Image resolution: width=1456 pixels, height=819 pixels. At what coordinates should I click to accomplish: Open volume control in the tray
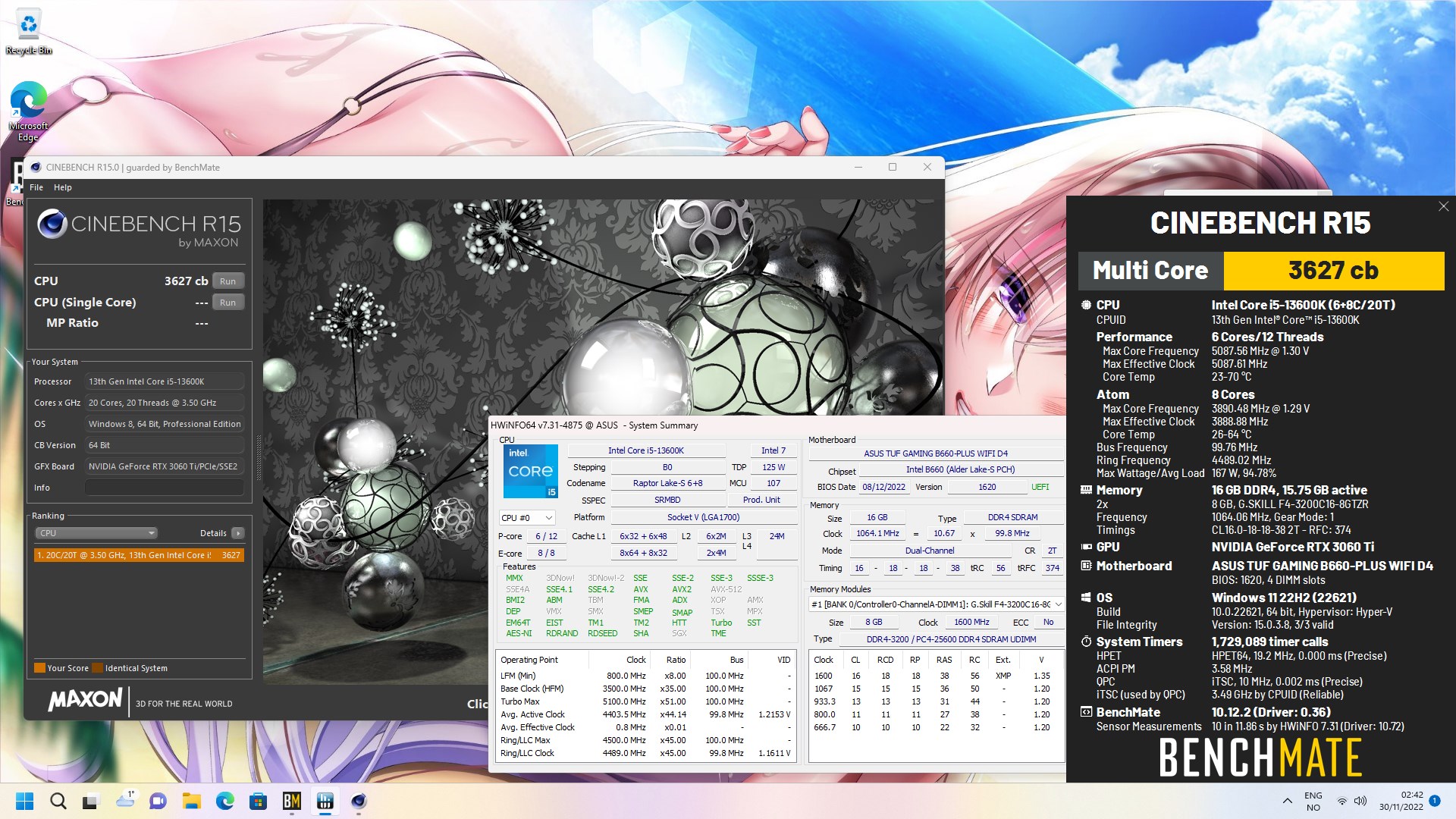coord(1360,801)
